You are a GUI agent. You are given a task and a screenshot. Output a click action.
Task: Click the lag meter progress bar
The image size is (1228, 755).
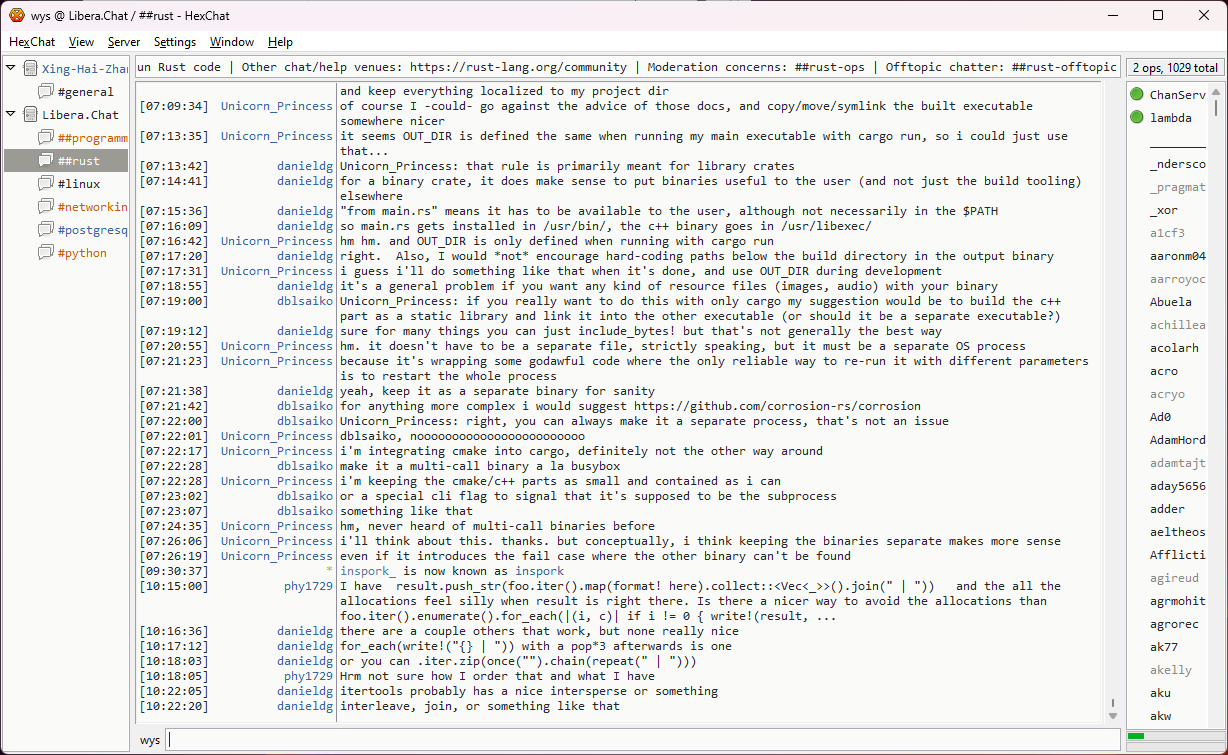point(1175,737)
